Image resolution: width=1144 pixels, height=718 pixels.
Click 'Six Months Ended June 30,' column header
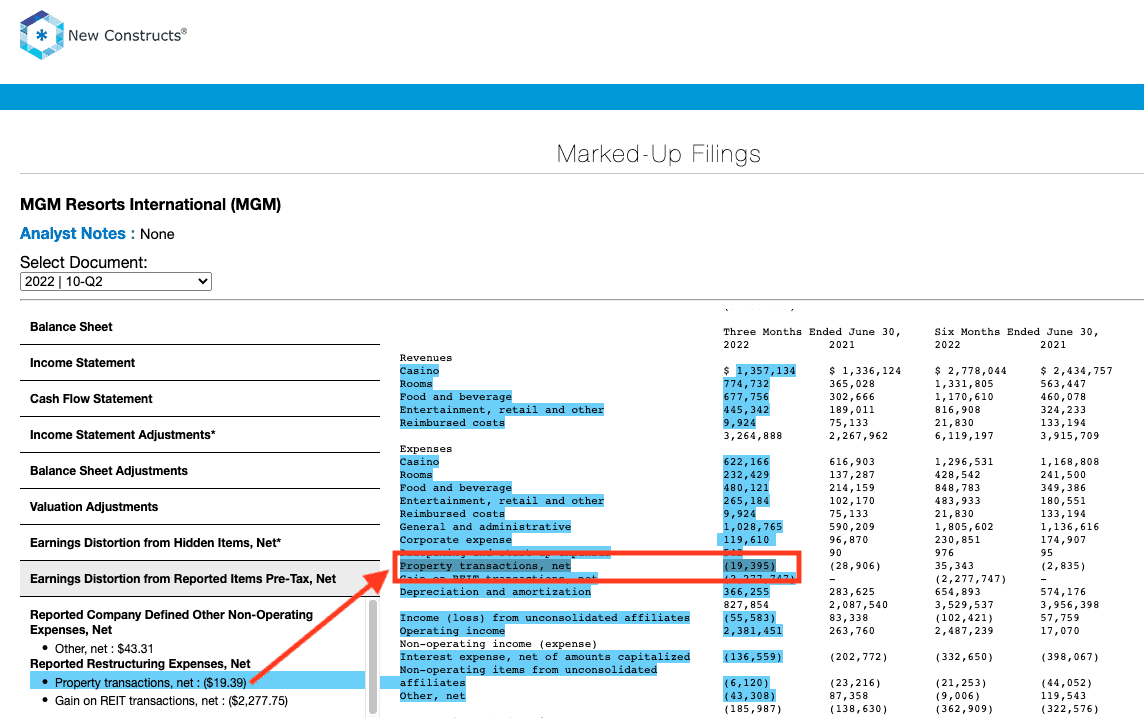pyautogui.click(x=1016, y=332)
